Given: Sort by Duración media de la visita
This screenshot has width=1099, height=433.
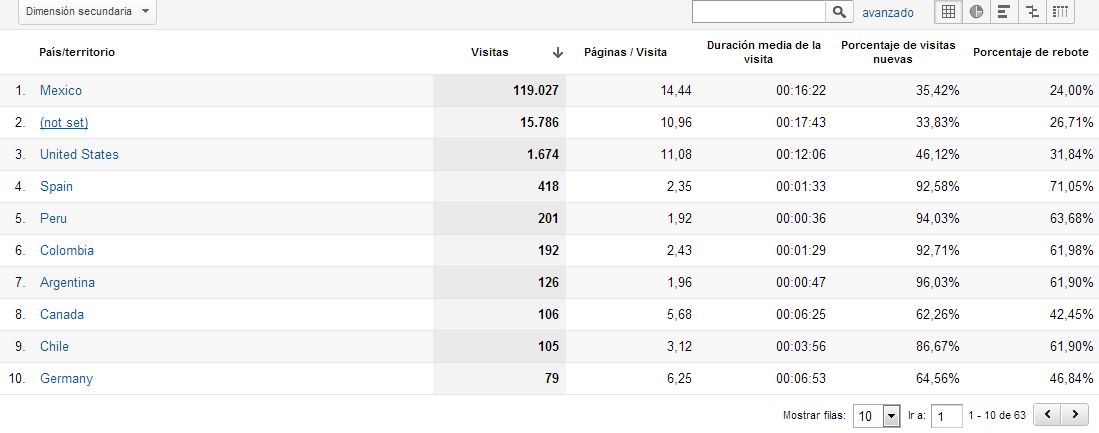Looking at the screenshot, I should pos(763,52).
